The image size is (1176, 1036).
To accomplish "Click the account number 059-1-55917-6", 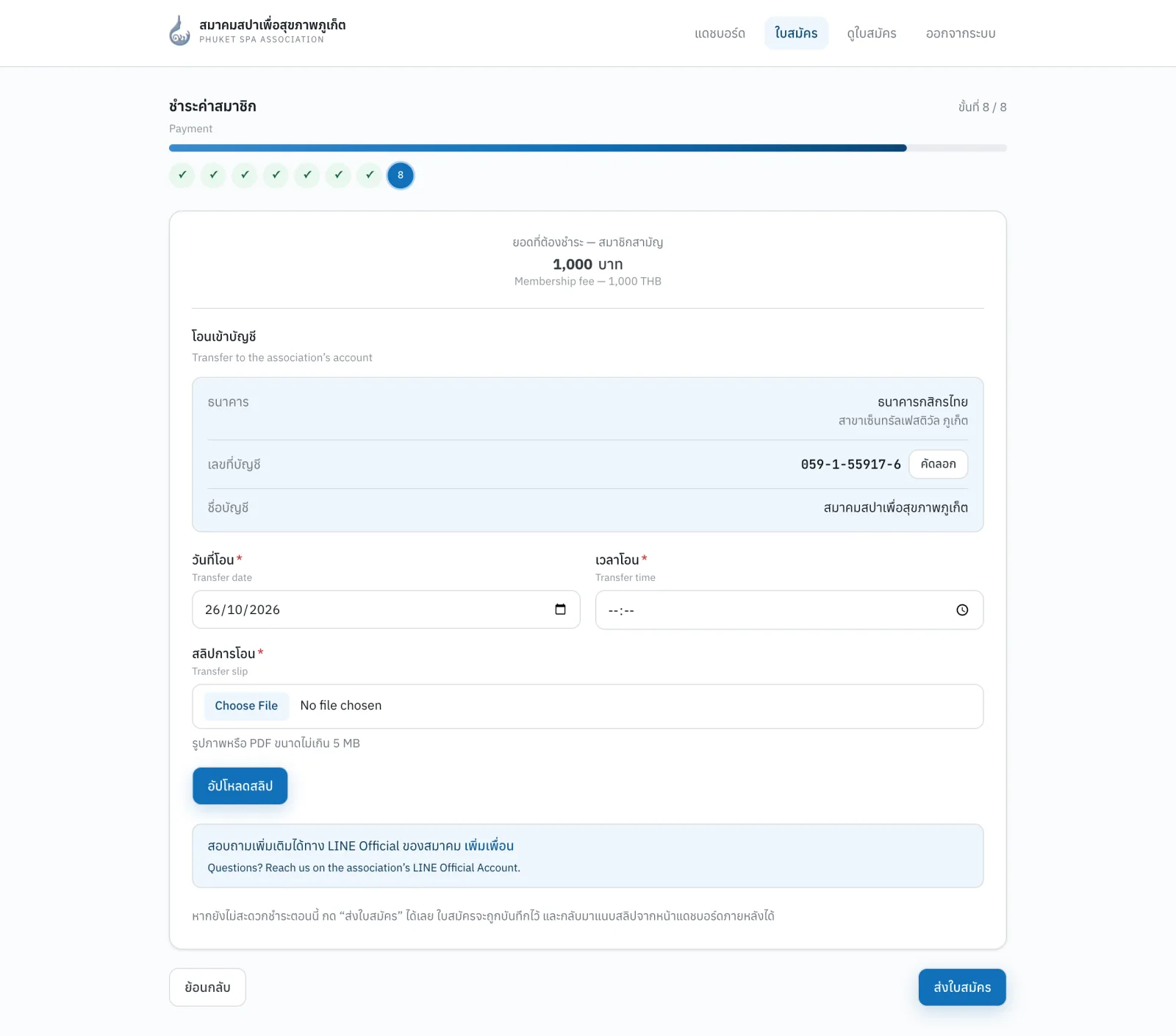I will coord(850,465).
